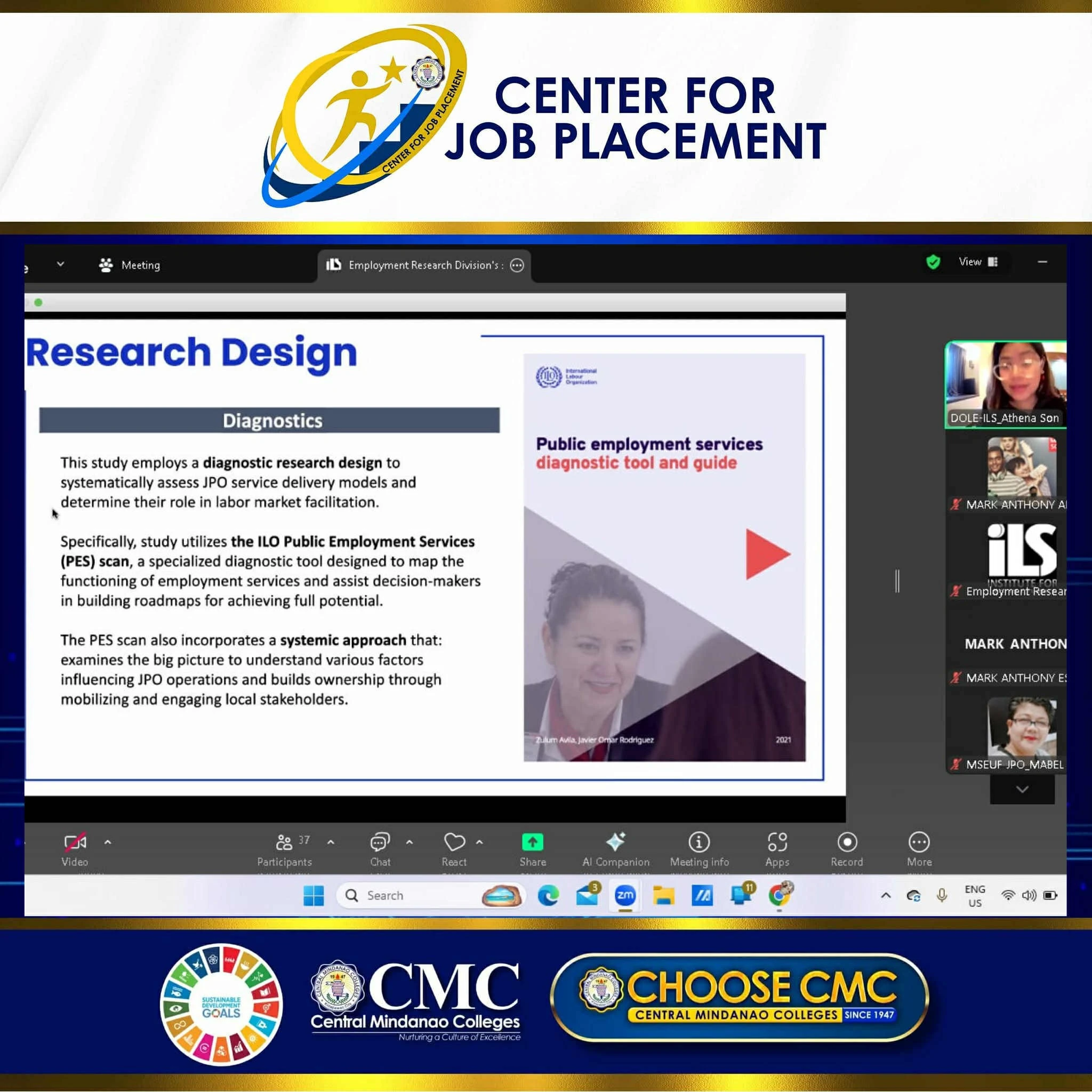Click the green encryption shield icon

coord(933,262)
